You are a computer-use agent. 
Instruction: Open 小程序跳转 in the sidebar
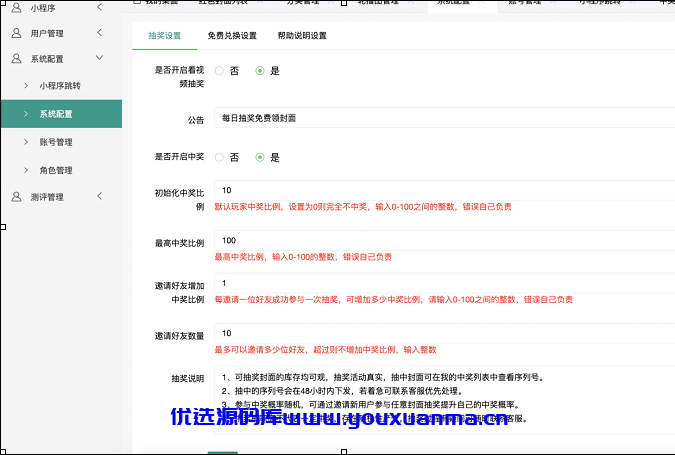60,86
